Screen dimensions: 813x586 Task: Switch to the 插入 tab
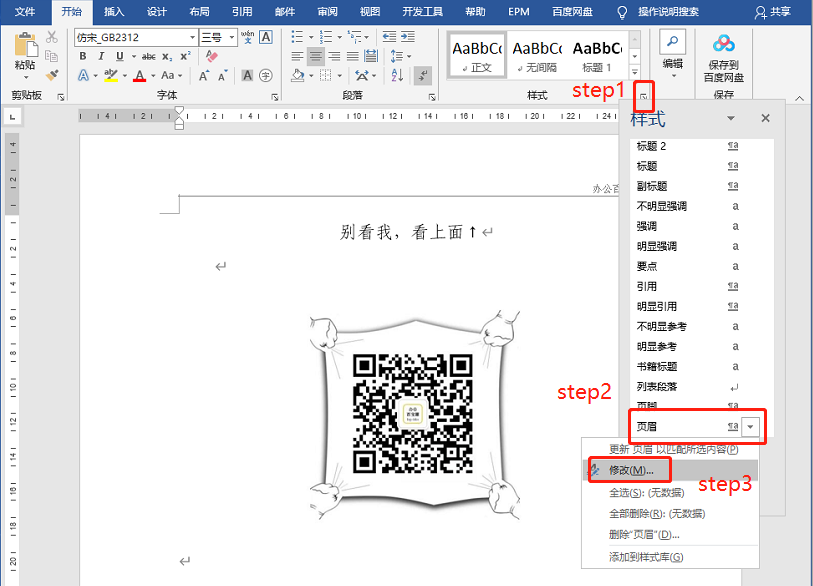[114, 11]
